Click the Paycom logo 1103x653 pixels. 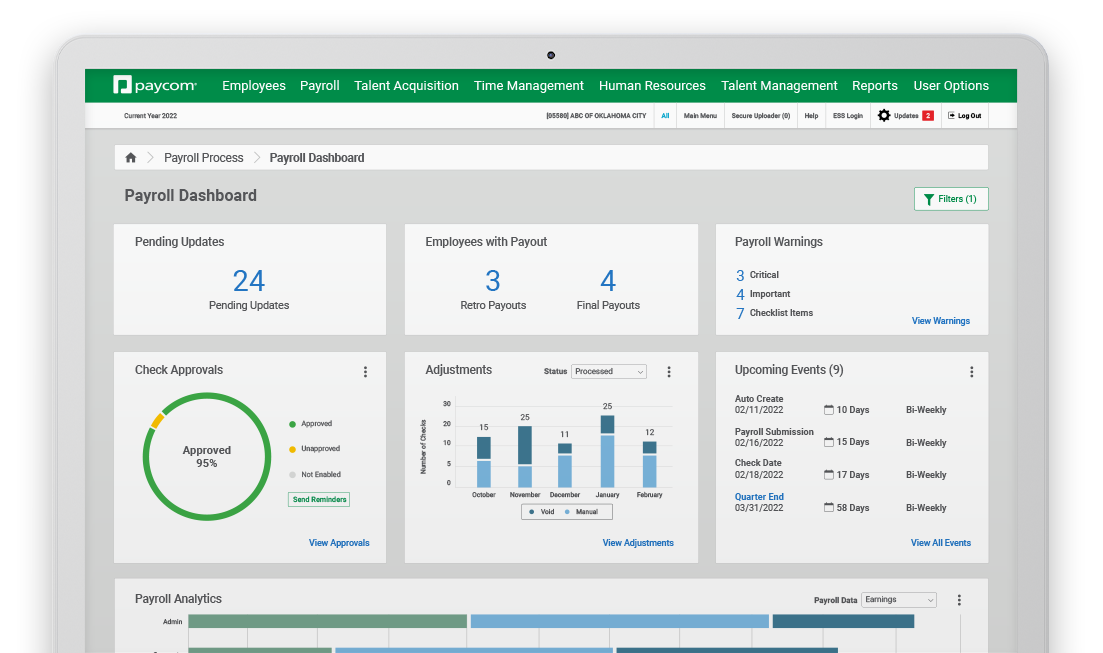[x=155, y=86]
